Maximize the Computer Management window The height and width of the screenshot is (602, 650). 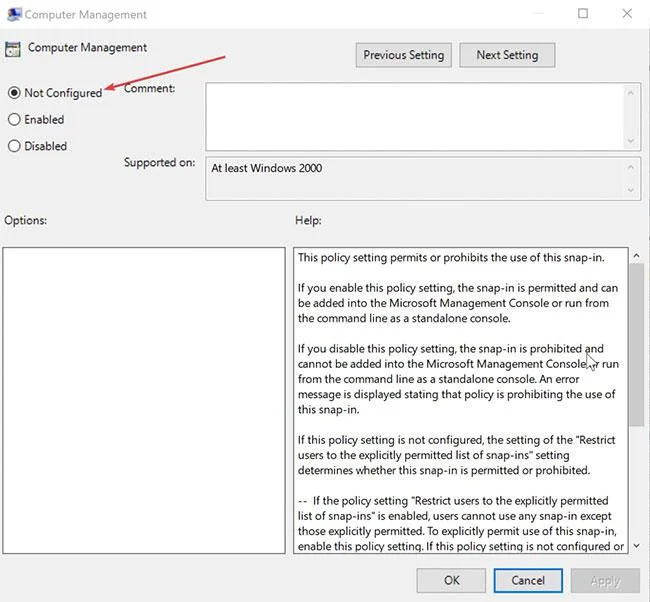[583, 14]
